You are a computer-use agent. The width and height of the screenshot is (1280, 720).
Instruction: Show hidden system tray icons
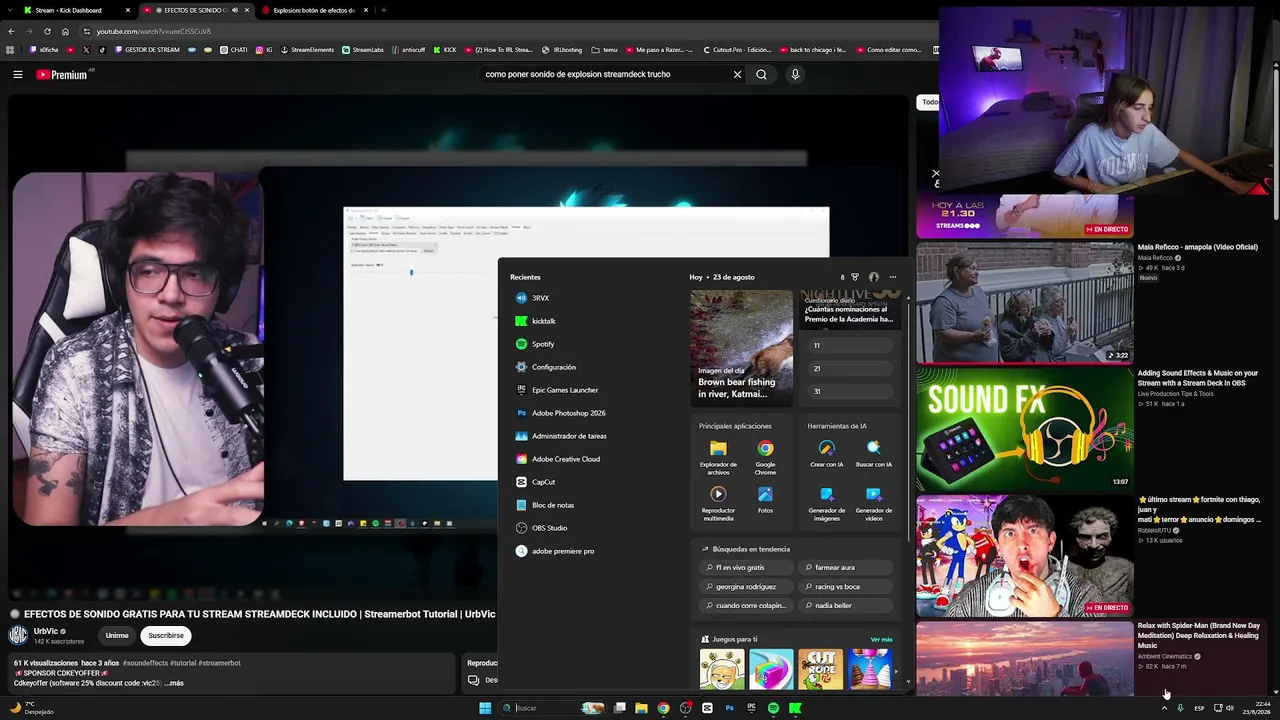point(1164,708)
